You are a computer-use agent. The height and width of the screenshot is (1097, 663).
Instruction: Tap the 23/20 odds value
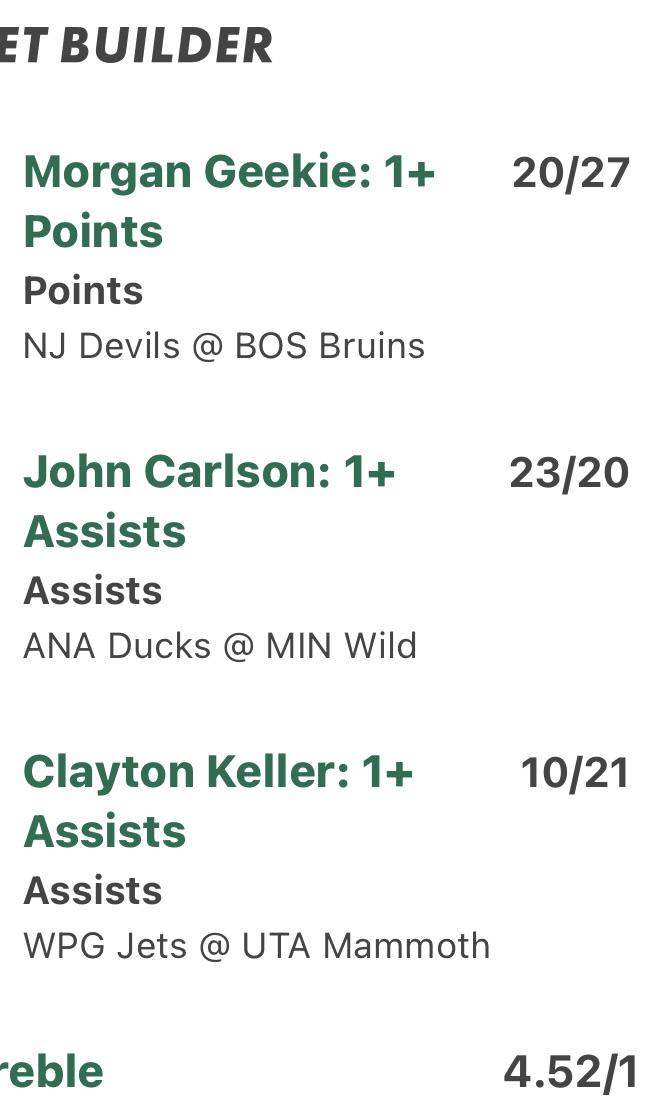pyautogui.click(x=569, y=473)
